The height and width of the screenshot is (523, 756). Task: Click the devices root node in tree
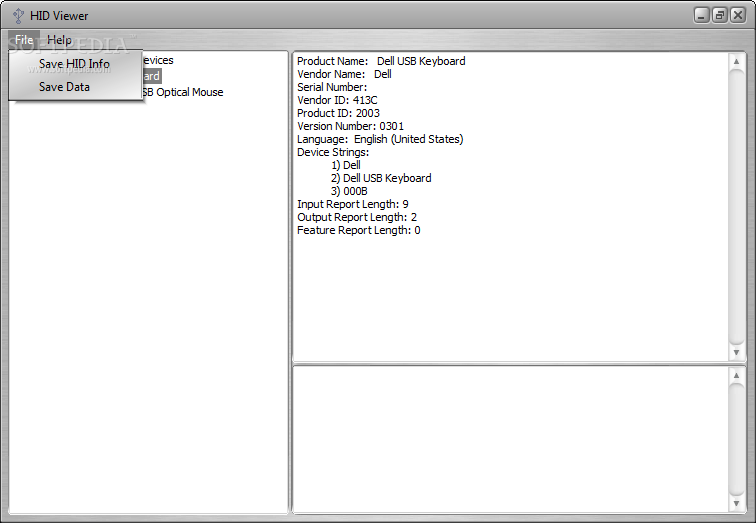(x=158, y=60)
